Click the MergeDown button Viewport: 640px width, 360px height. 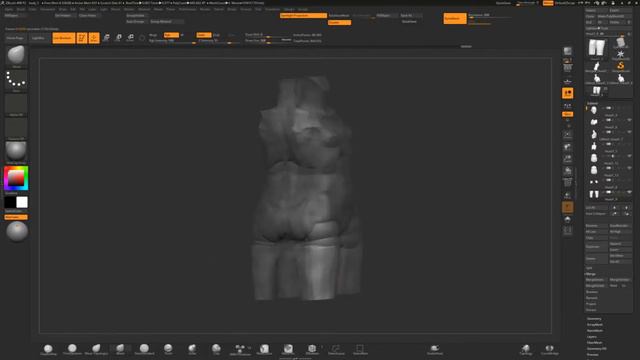click(596, 280)
